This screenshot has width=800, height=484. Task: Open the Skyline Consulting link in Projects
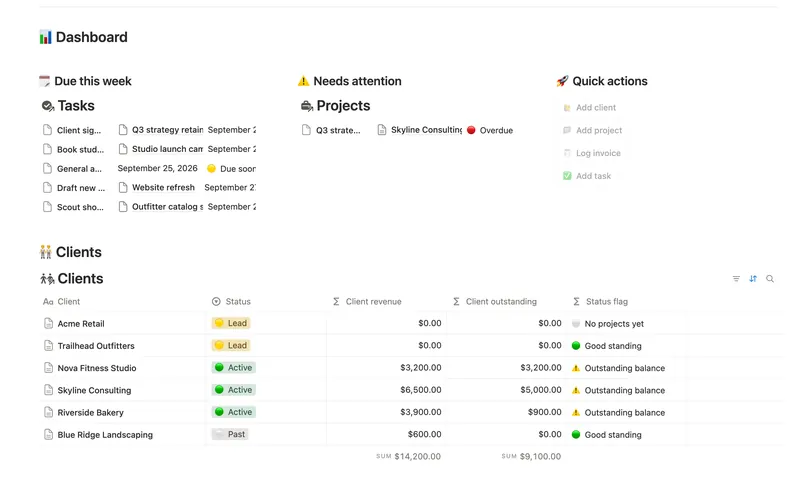427,130
